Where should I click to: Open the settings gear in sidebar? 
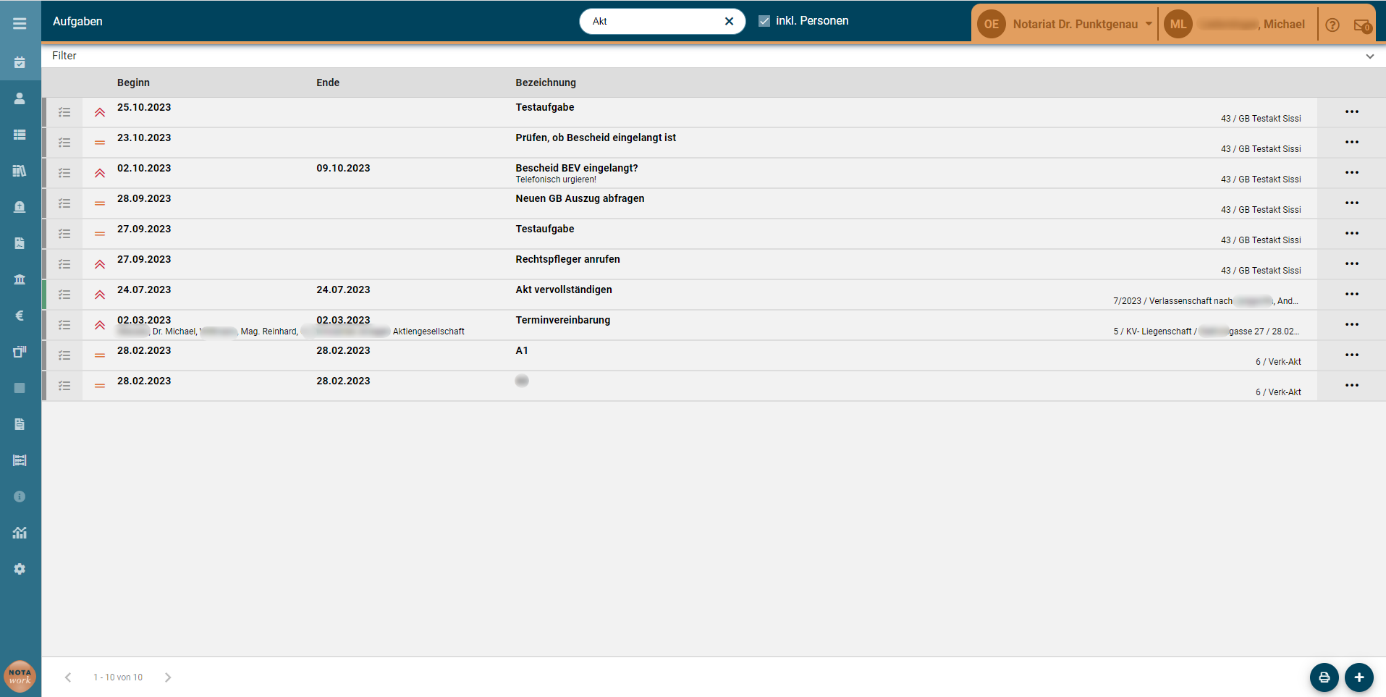click(x=19, y=569)
